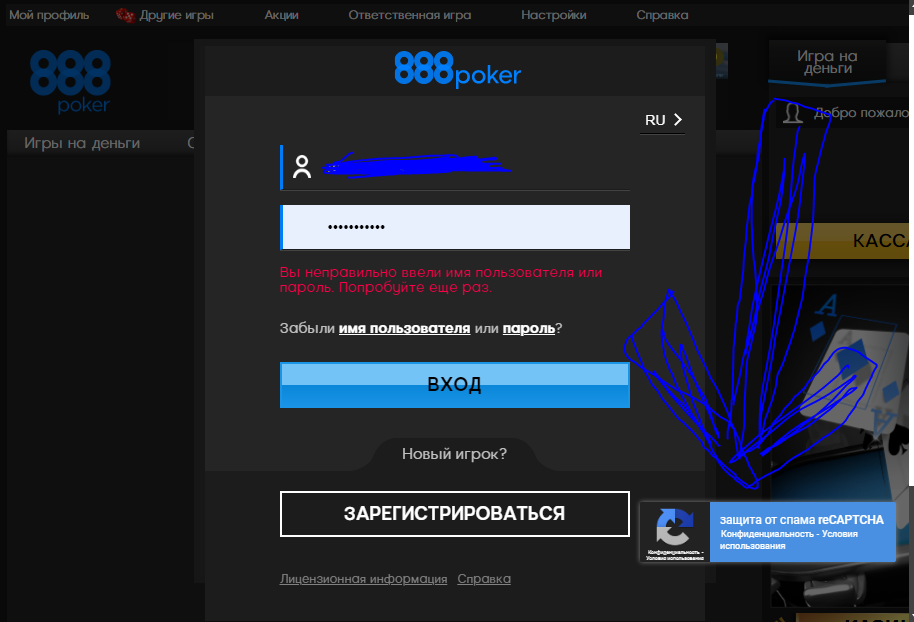Open the Справка menu in top bar
The image size is (914, 622).
(x=662, y=15)
